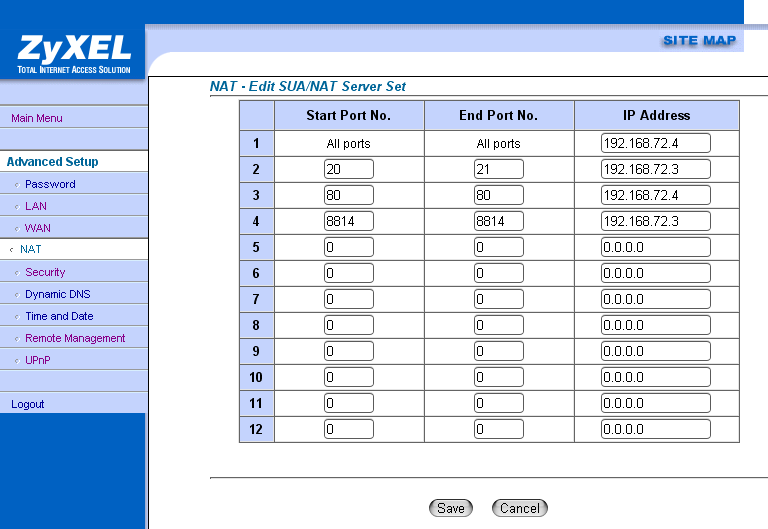Open the LAN setup page
Image resolution: width=768 pixels, height=529 pixels.
click(x=36, y=206)
